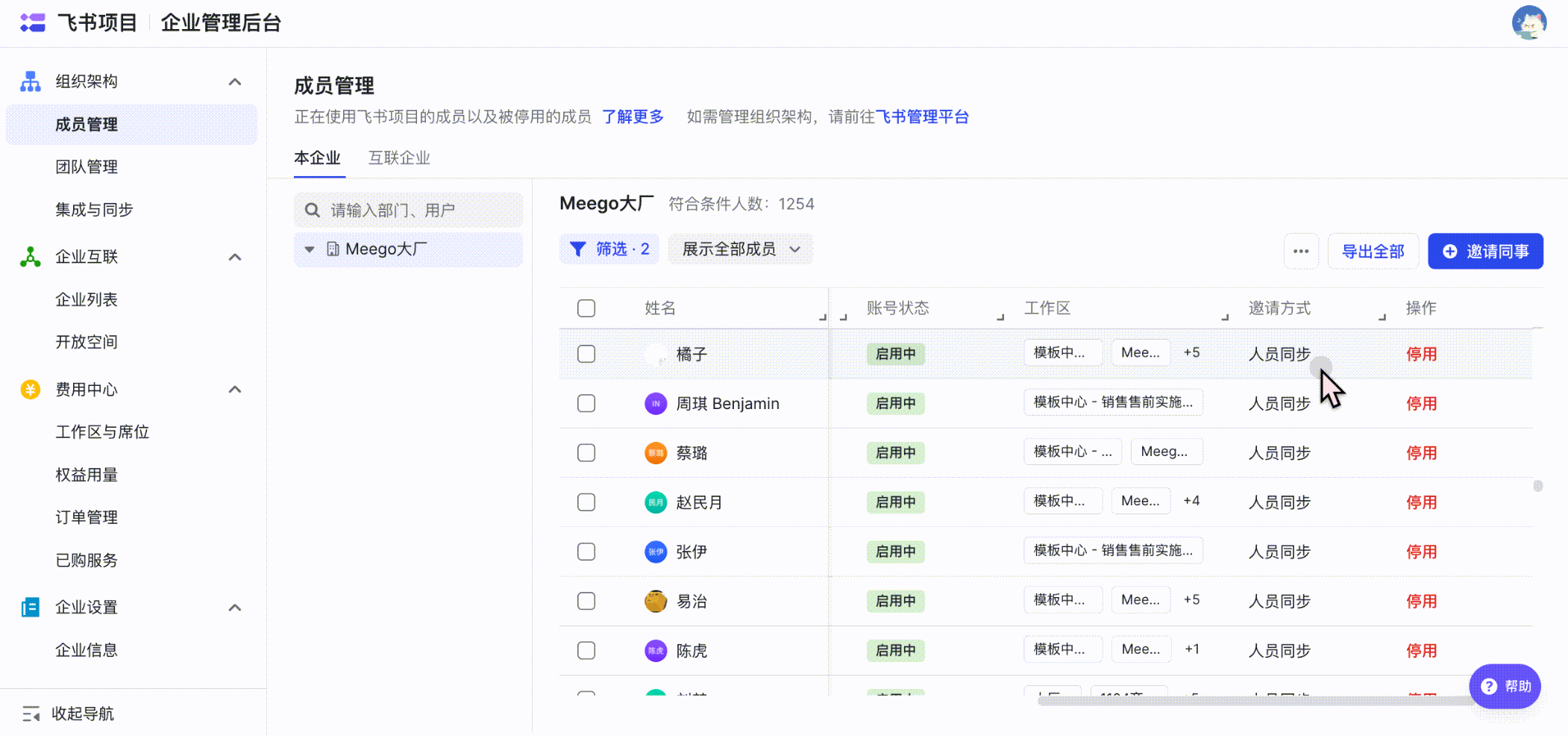Image resolution: width=1568 pixels, height=736 pixels.
Task: Open 开放空间 in the sidebar
Action: (87, 343)
